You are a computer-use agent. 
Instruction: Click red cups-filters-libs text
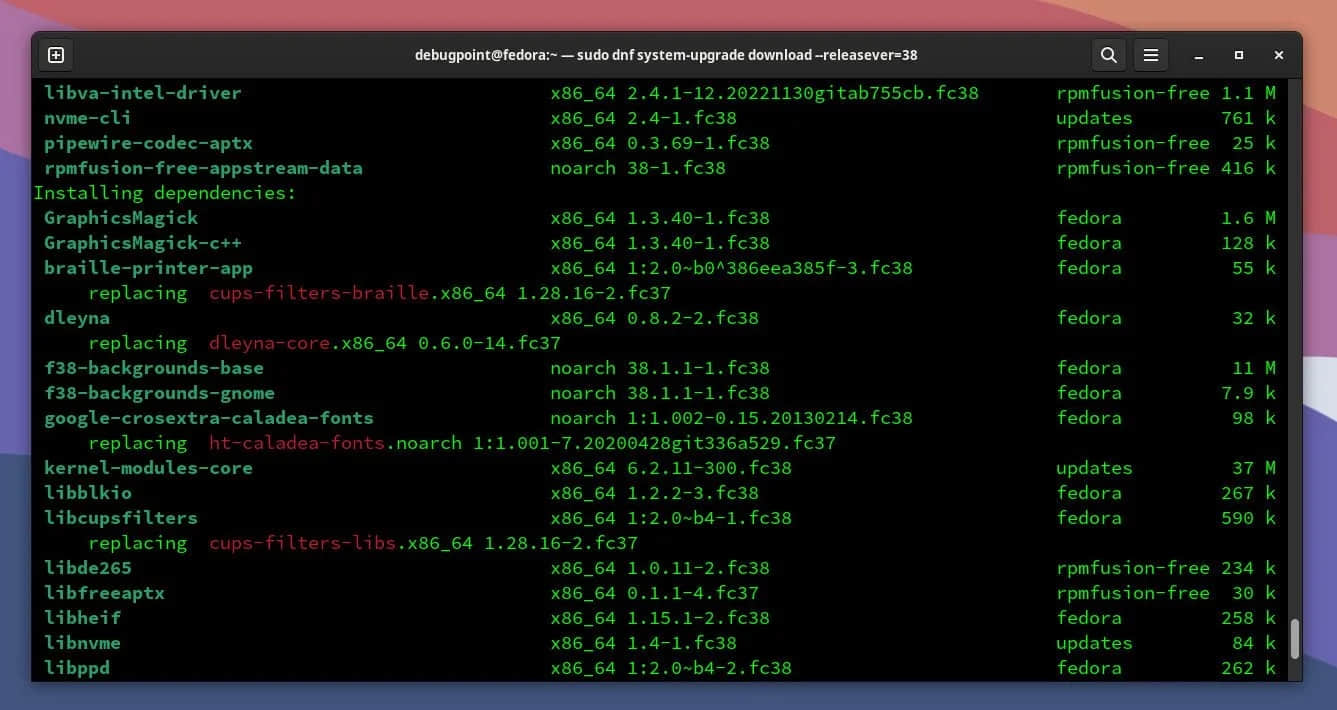point(303,543)
